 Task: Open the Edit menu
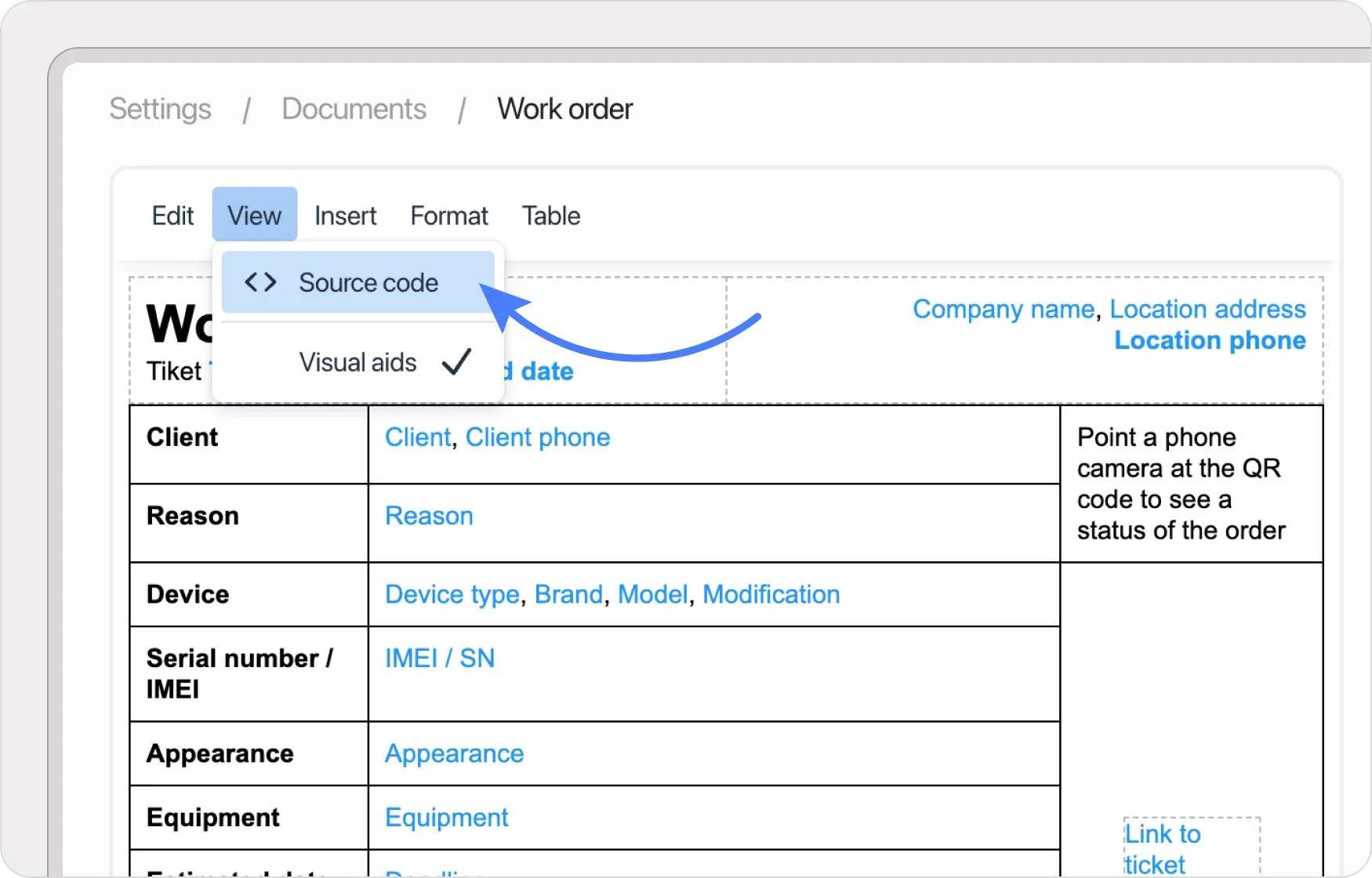coord(172,215)
